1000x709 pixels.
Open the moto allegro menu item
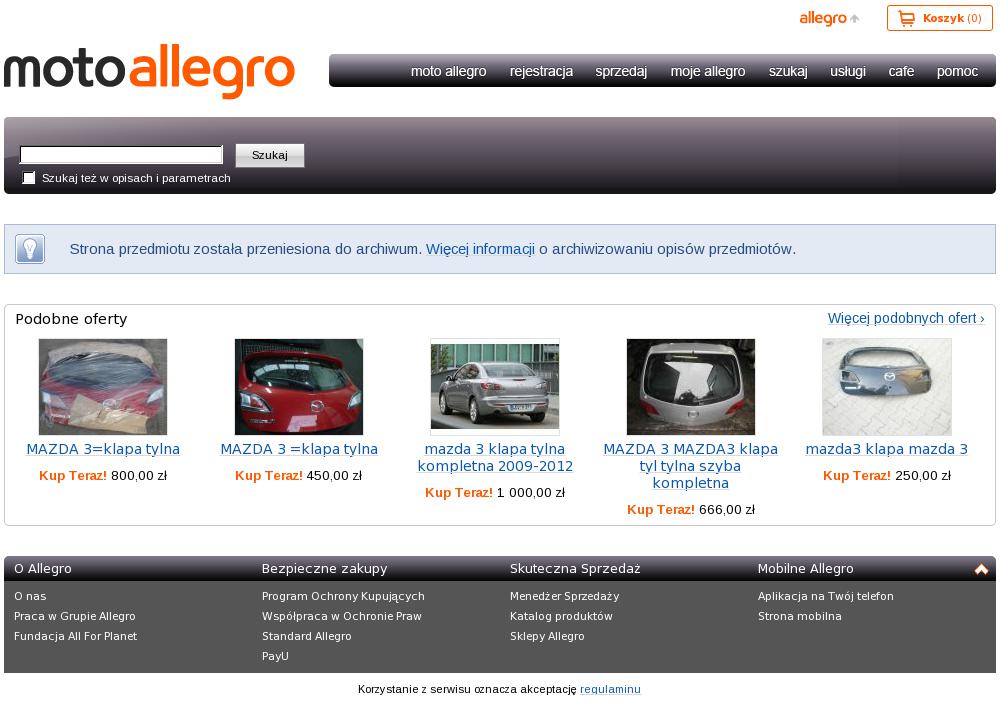(x=448, y=71)
